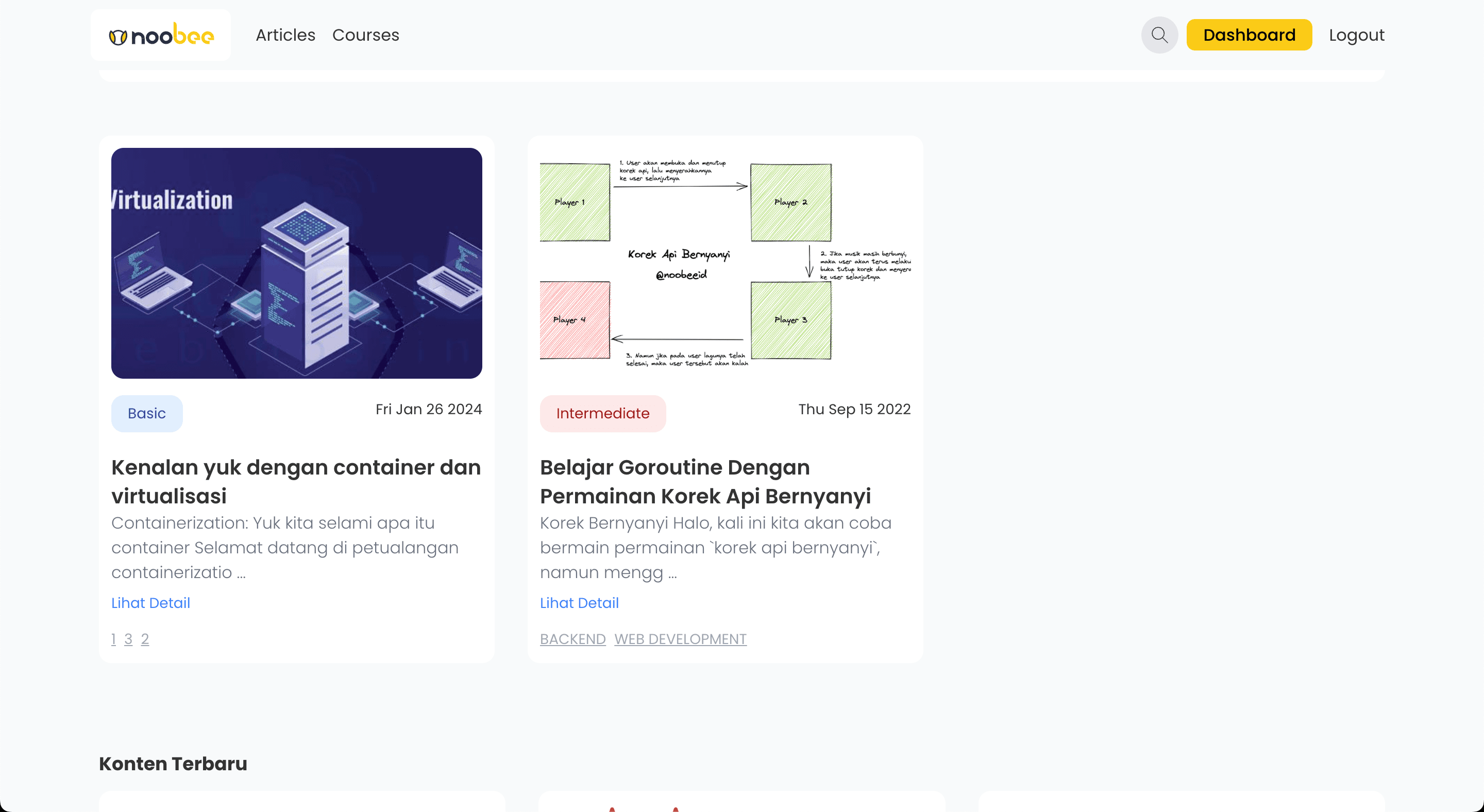Open Lihat Detail for the container article
The height and width of the screenshot is (812, 1484).
pyautogui.click(x=150, y=603)
